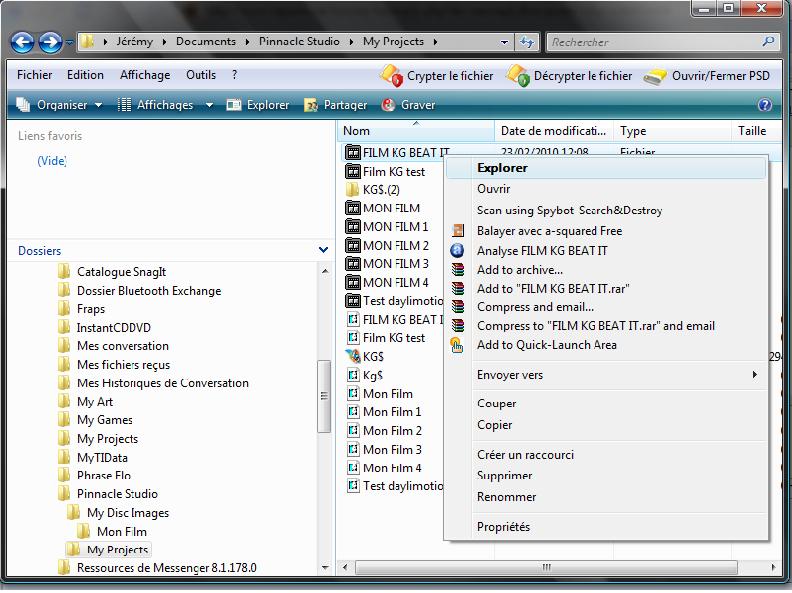
Task: Click the arrow after Documents in address bar
Action: click(248, 42)
